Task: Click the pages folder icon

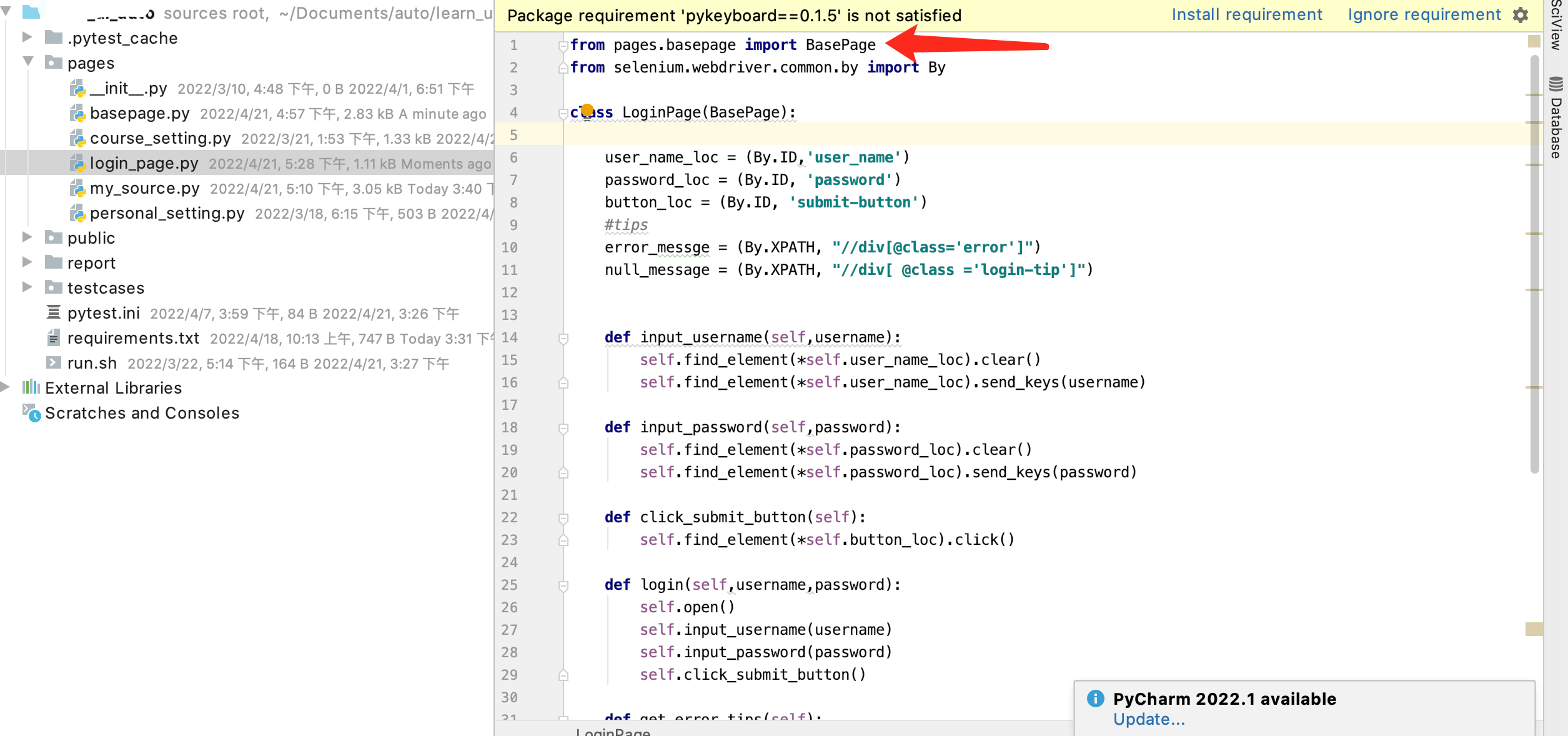Action: click(54, 62)
